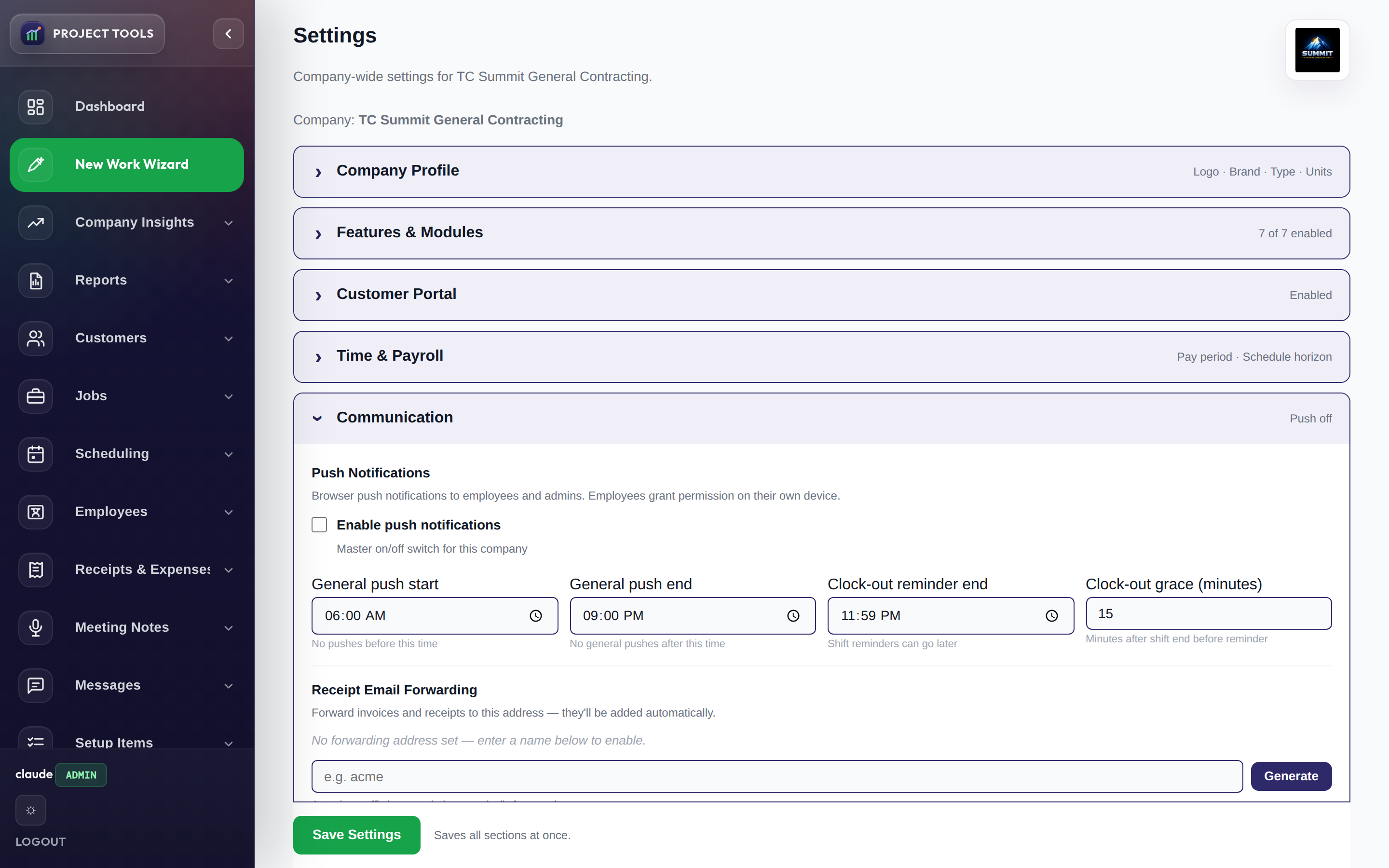This screenshot has height=868, width=1389.
Task: Expand the Customers menu chevron
Action: tap(229, 339)
